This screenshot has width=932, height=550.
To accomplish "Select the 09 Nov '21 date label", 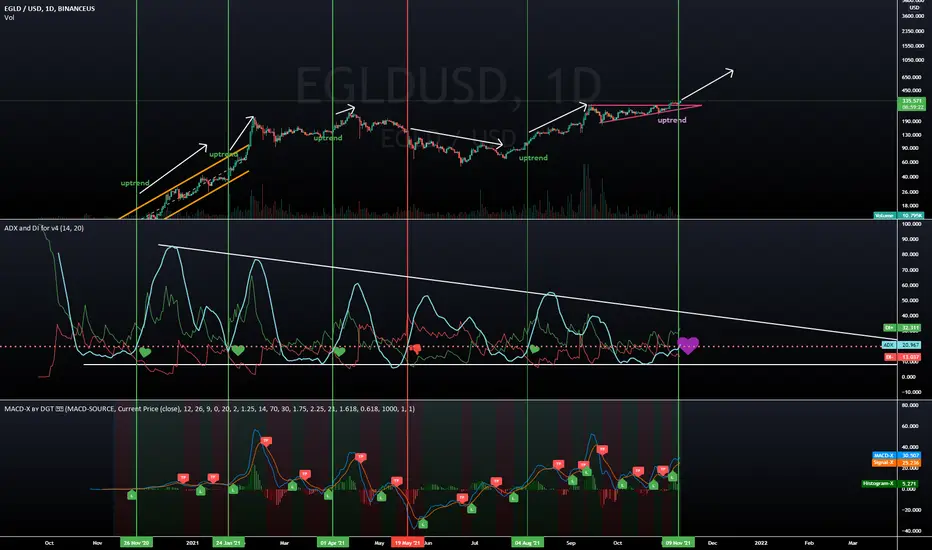I will click(678, 543).
